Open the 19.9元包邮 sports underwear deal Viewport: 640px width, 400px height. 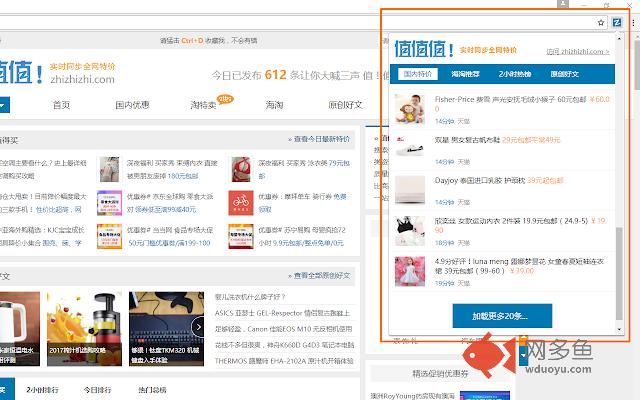511,221
